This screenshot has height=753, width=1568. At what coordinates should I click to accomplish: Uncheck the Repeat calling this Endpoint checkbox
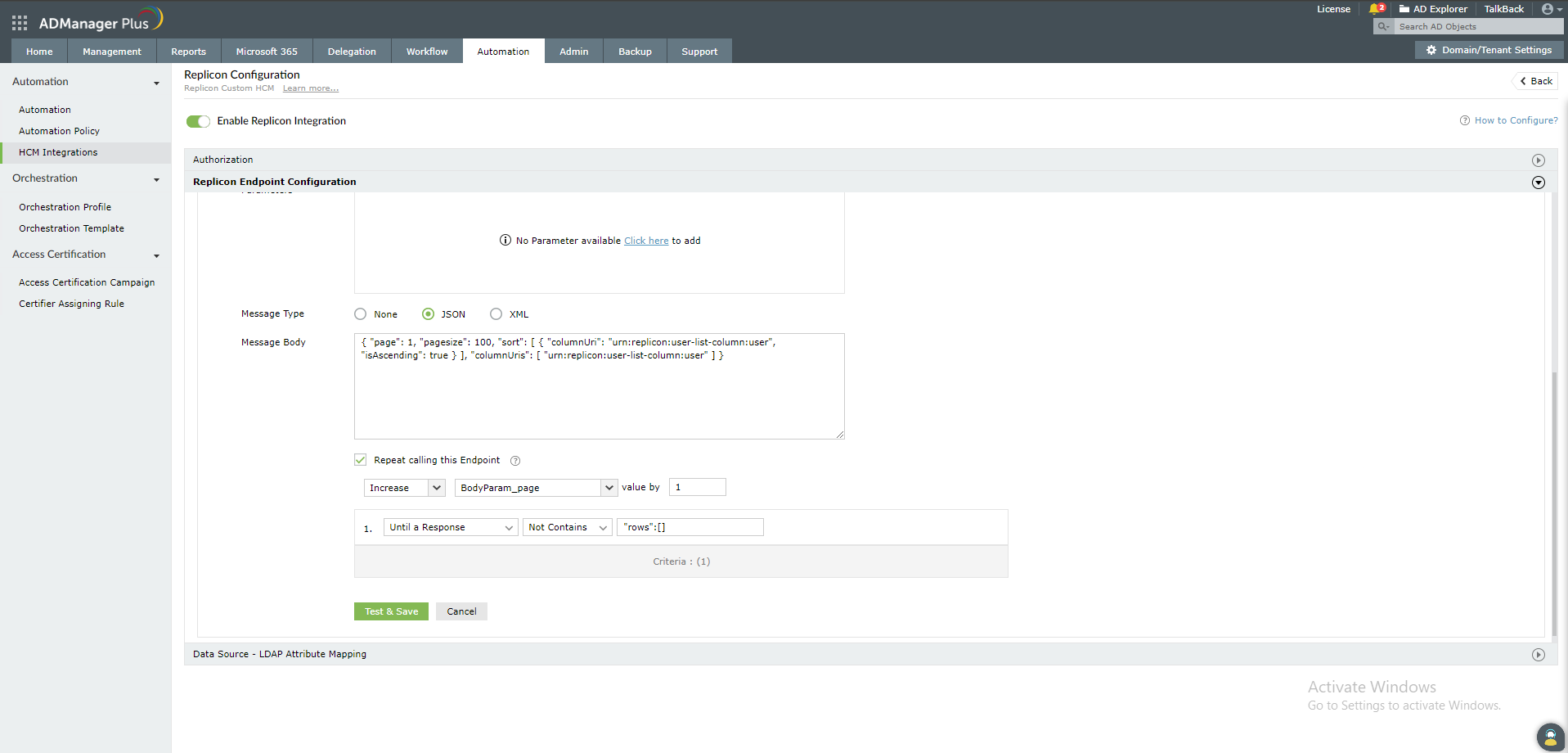click(x=361, y=460)
